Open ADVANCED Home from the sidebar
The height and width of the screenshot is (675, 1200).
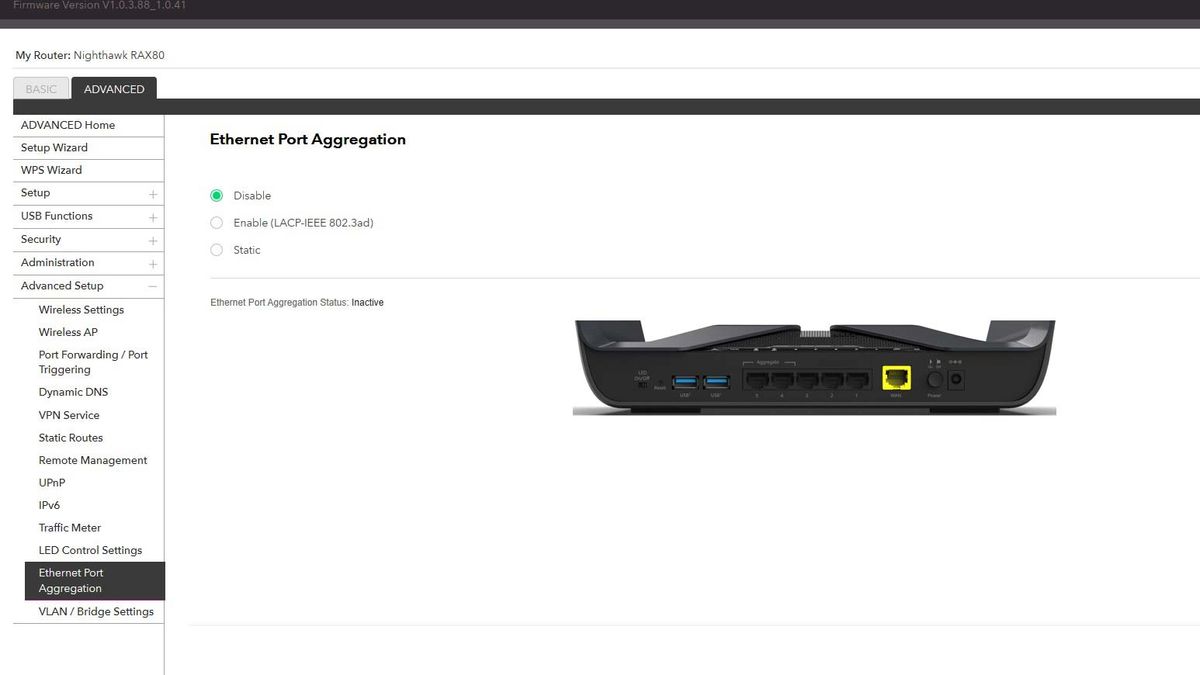click(66, 124)
